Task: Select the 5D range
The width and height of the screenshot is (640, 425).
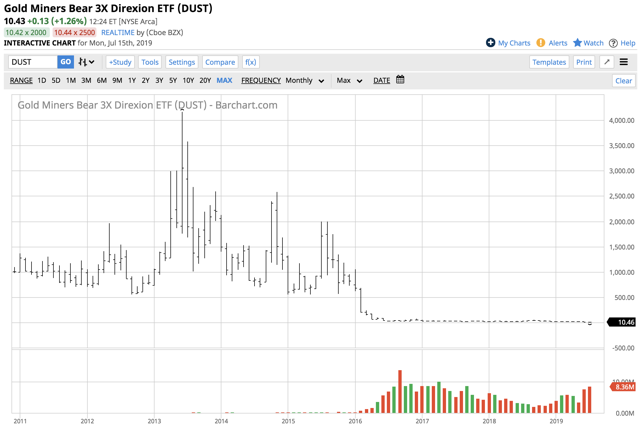Action: 56,80
